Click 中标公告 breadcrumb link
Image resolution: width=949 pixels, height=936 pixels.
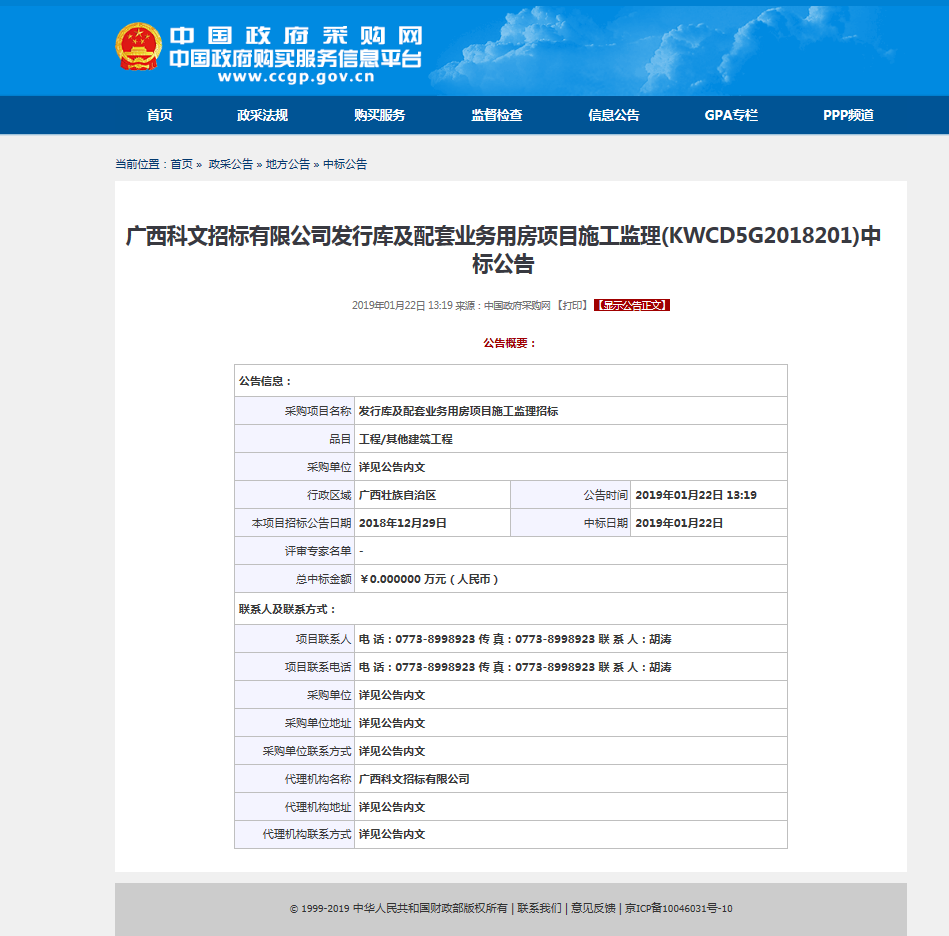point(345,164)
